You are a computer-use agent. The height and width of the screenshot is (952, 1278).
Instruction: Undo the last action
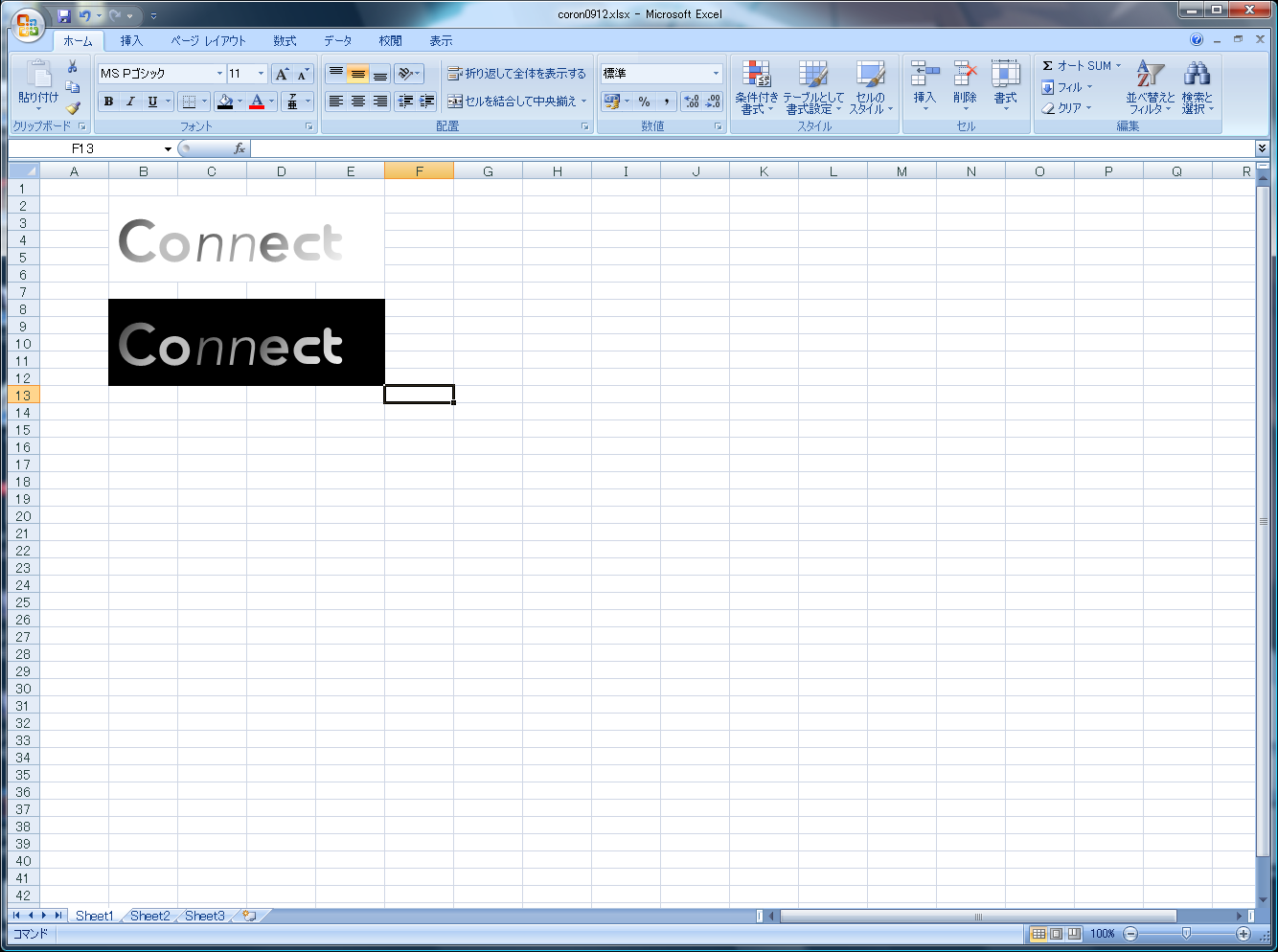[85, 15]
